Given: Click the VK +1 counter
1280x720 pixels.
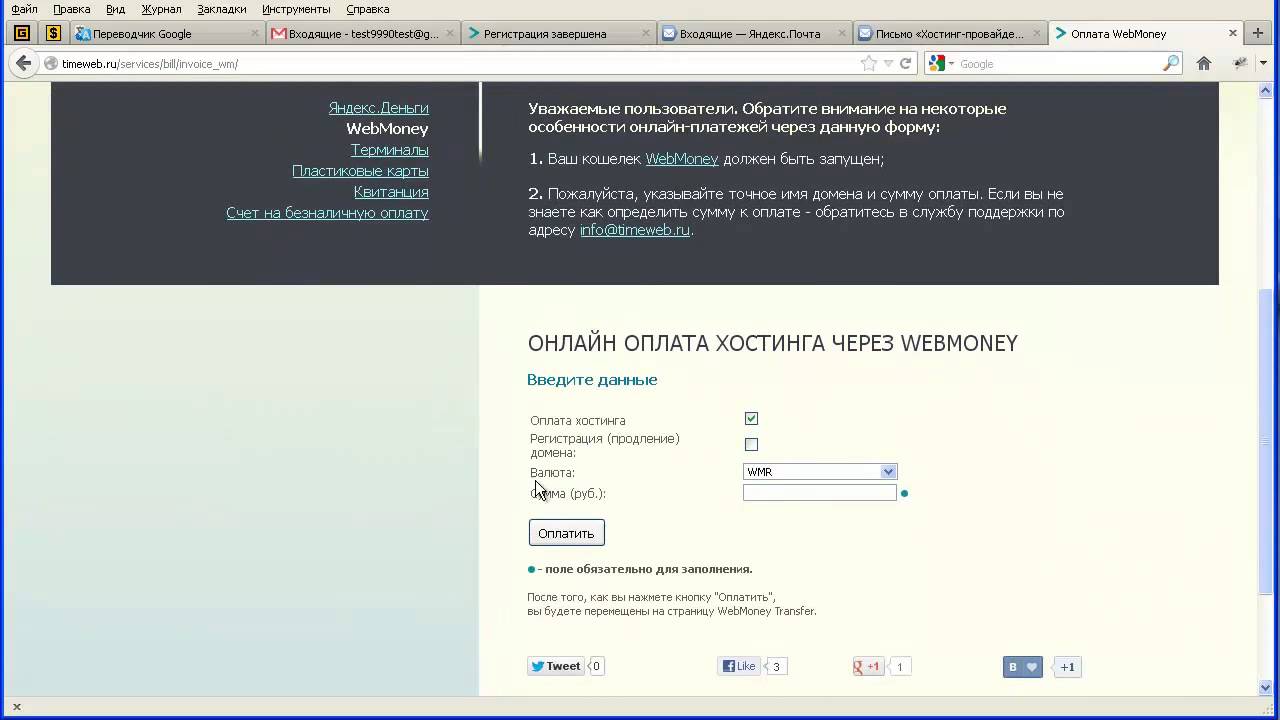Looking at the screenshot, I should [x=1067, y=667].
